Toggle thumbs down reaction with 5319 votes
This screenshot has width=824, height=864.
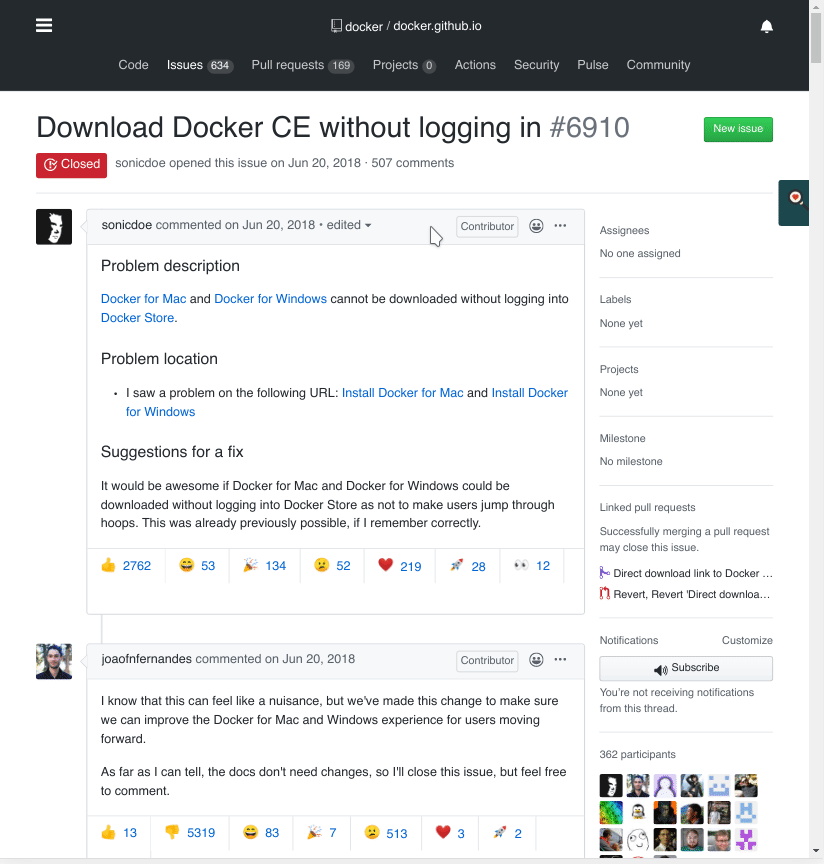pyautogui.click(x=190, y=833)
